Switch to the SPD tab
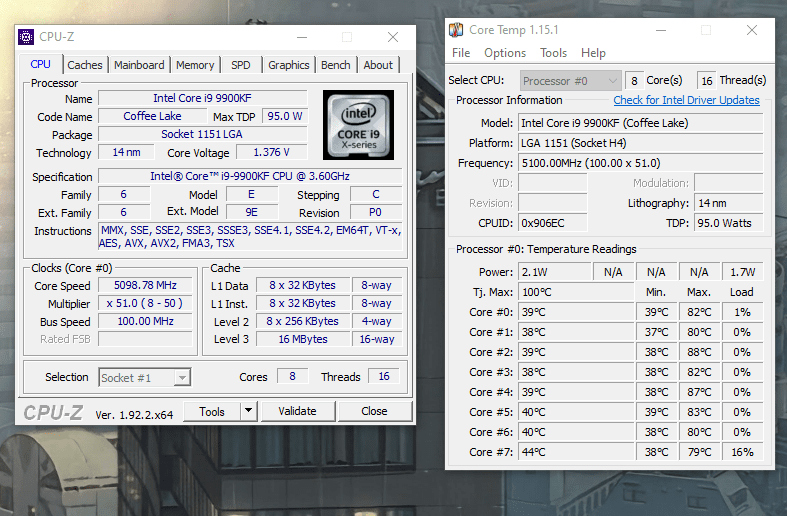 click(x=241, y=65)
